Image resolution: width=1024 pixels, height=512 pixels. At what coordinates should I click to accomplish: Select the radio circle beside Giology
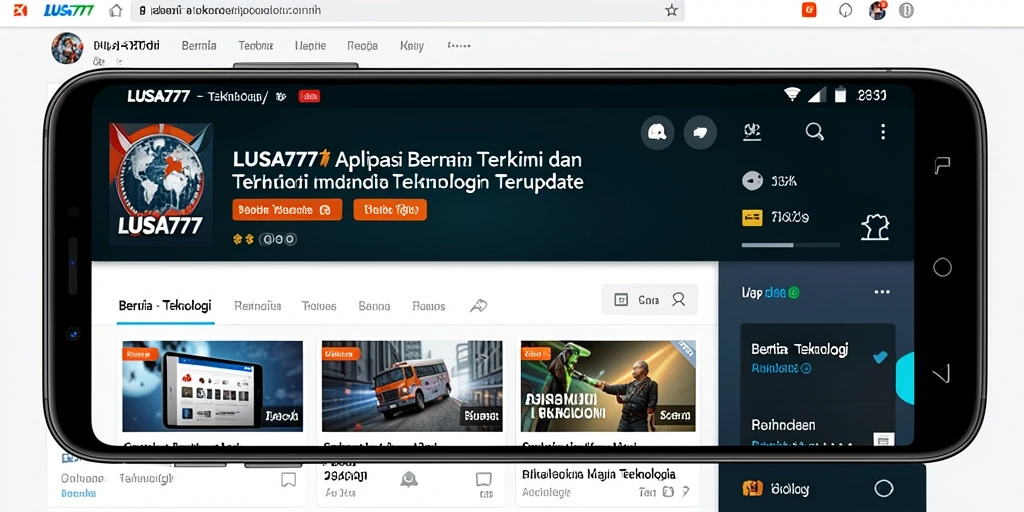pyautogui.click(x=883, y=488)
